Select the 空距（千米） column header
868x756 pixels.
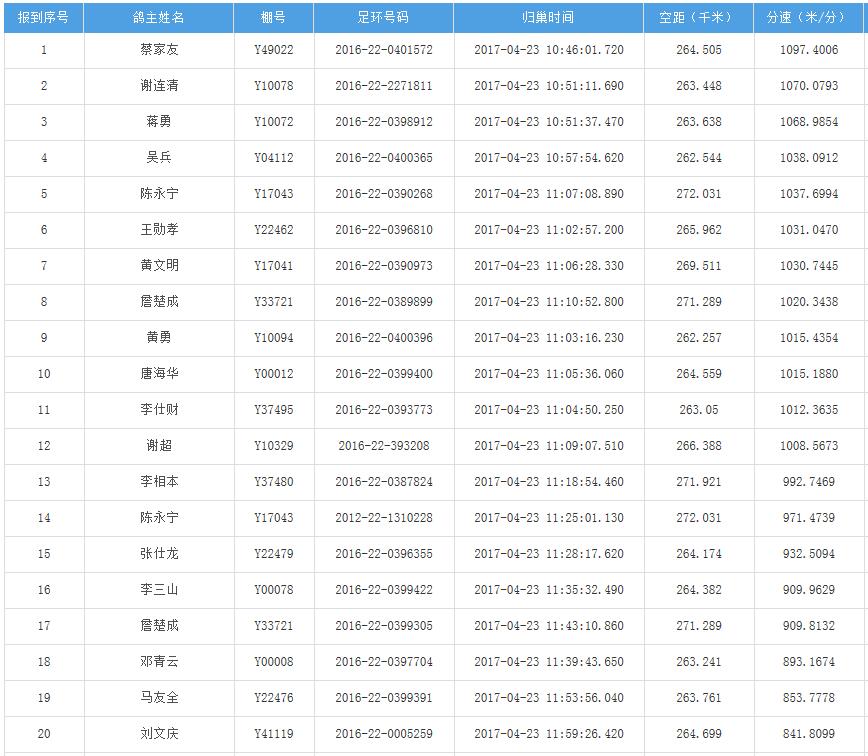pos(698,18)
